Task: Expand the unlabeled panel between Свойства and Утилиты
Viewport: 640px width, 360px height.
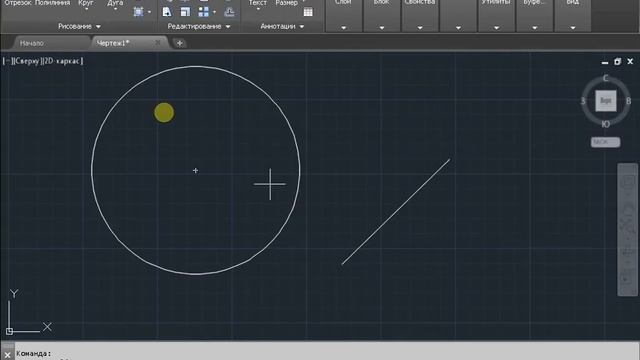Action: pyautogui.click(x=458, y=28)
